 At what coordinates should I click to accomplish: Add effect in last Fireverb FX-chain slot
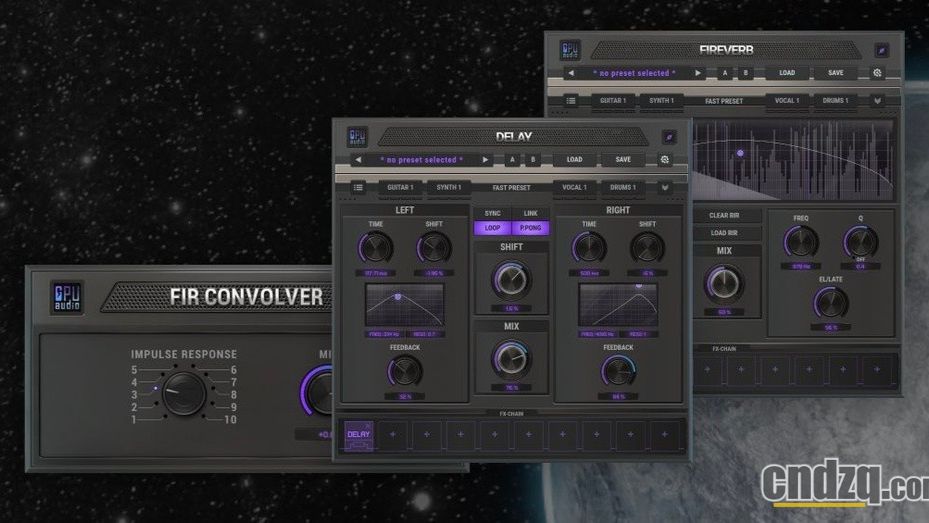pyautogui.click(x=877, y=369)
